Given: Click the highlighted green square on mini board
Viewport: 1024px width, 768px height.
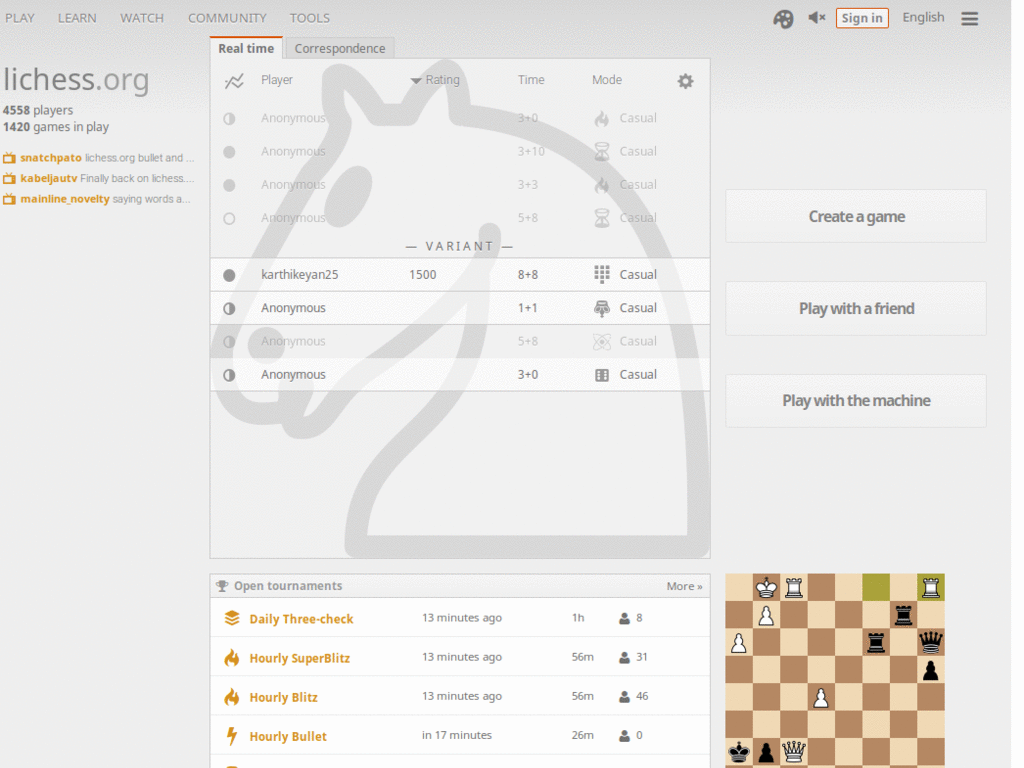Looking at the screenshot, I should pos(876,587).
